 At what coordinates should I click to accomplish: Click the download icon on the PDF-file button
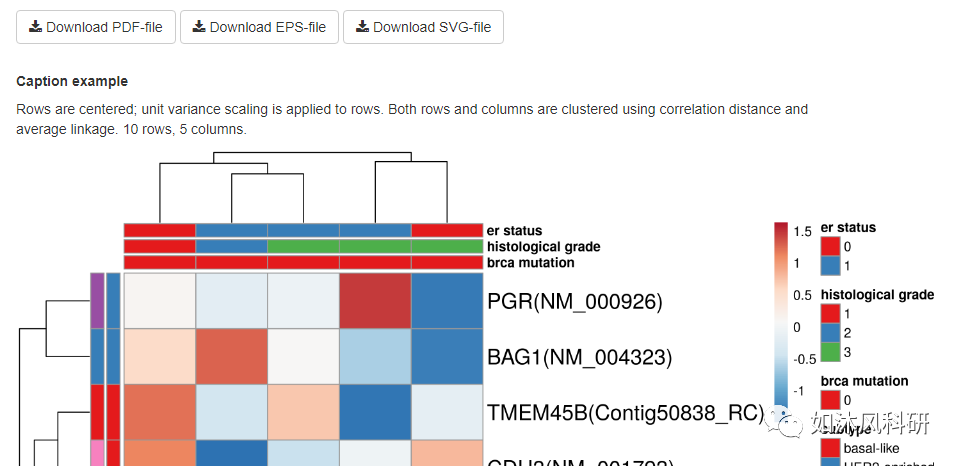pyautogui.click(x=35, y=27)
